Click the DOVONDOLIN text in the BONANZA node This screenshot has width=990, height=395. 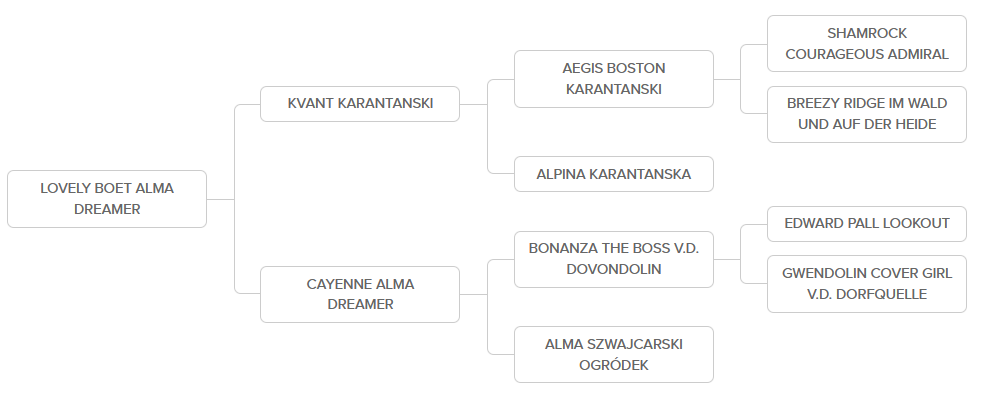pyautogui.click(x=614, y=269)
